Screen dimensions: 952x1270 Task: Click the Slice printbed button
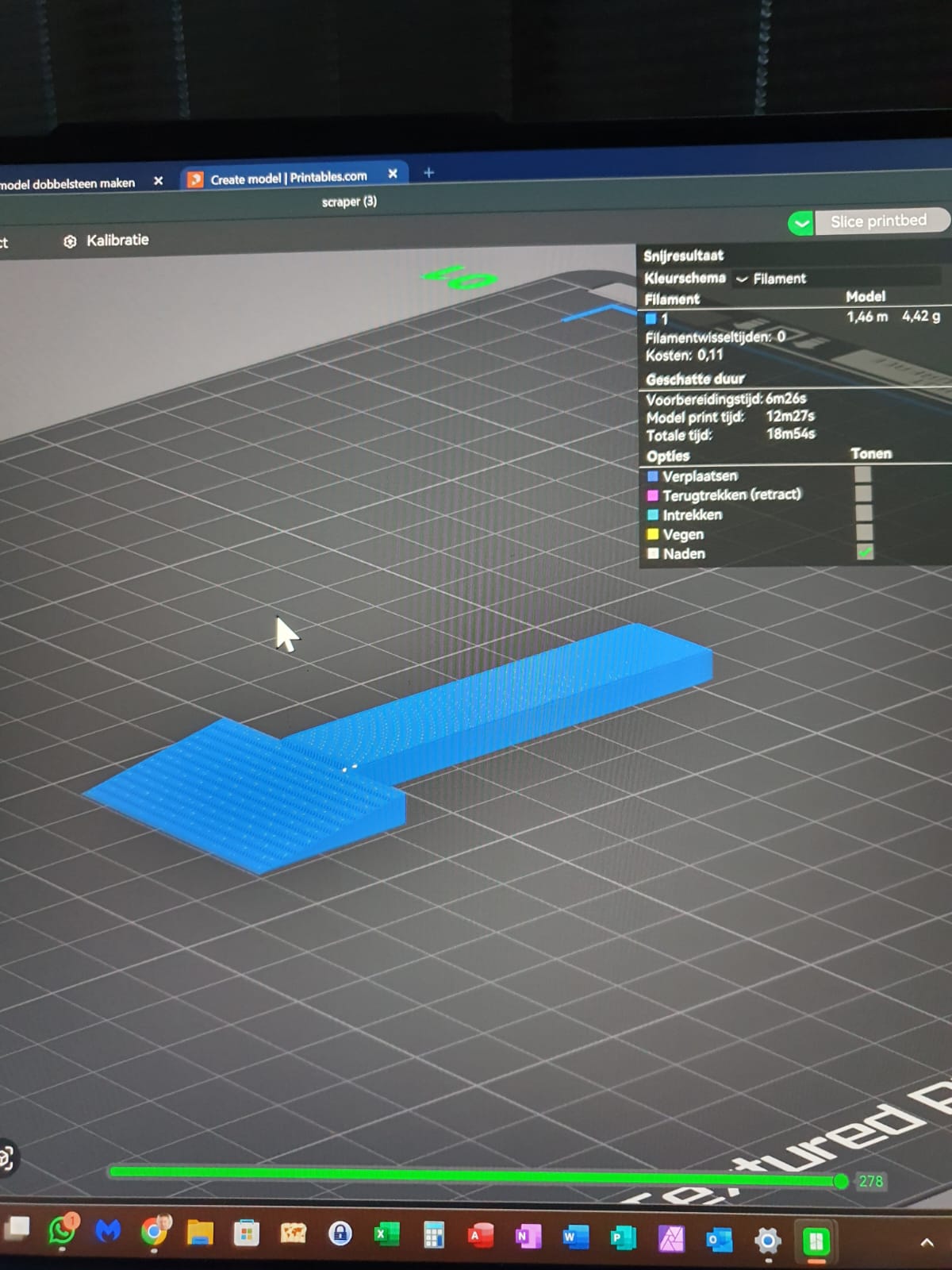pos(881,221)
